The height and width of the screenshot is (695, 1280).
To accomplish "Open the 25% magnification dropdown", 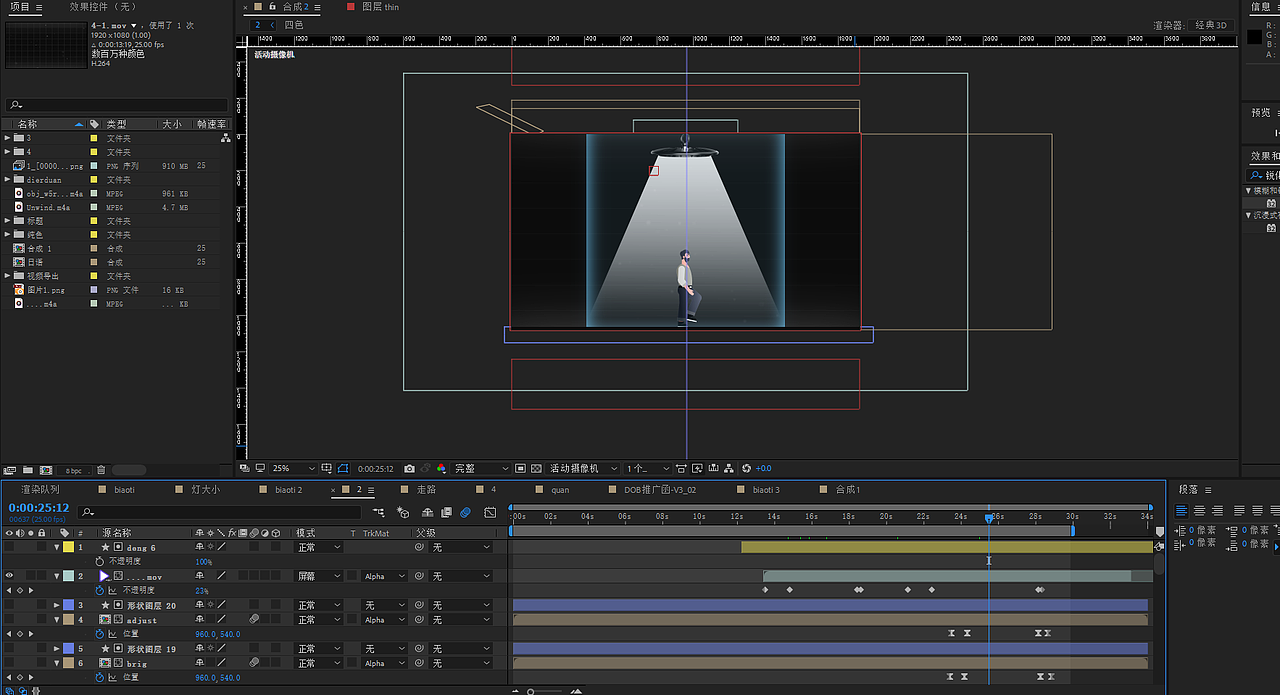I will [x=293, y=468].
